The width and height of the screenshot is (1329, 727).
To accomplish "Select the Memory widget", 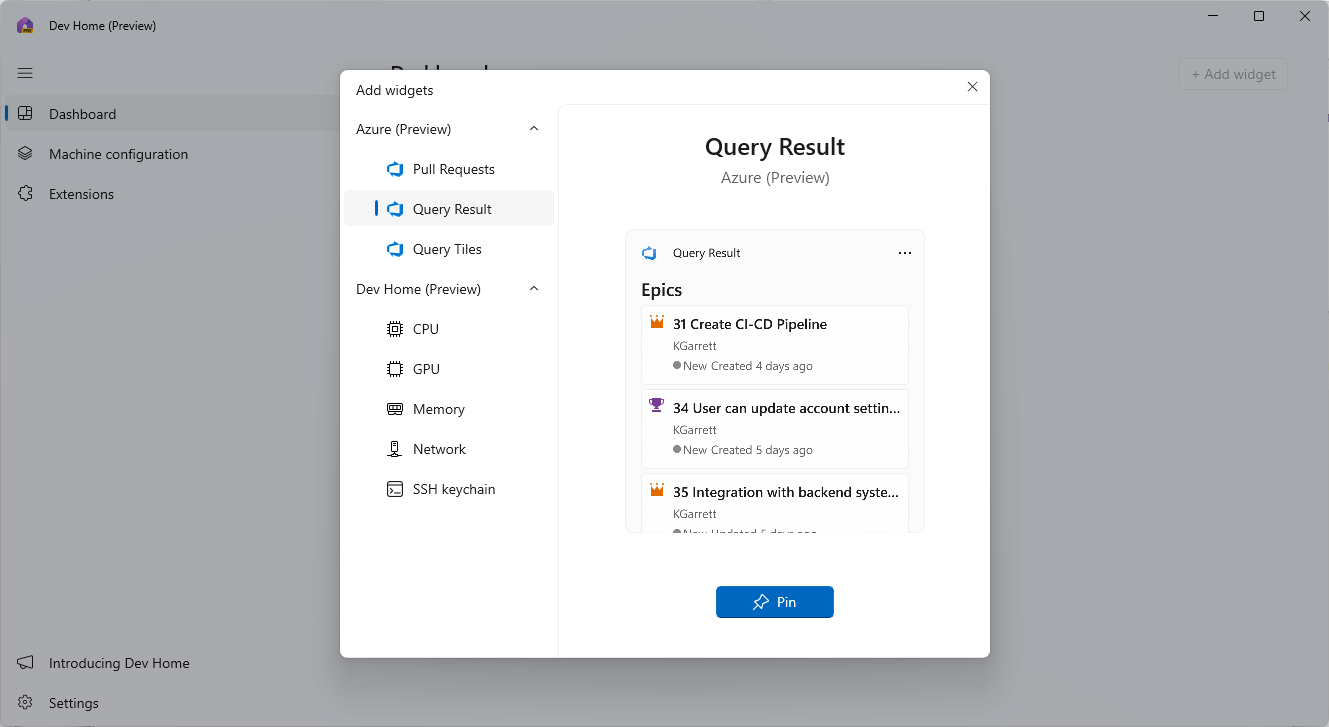I will [449, 409].
